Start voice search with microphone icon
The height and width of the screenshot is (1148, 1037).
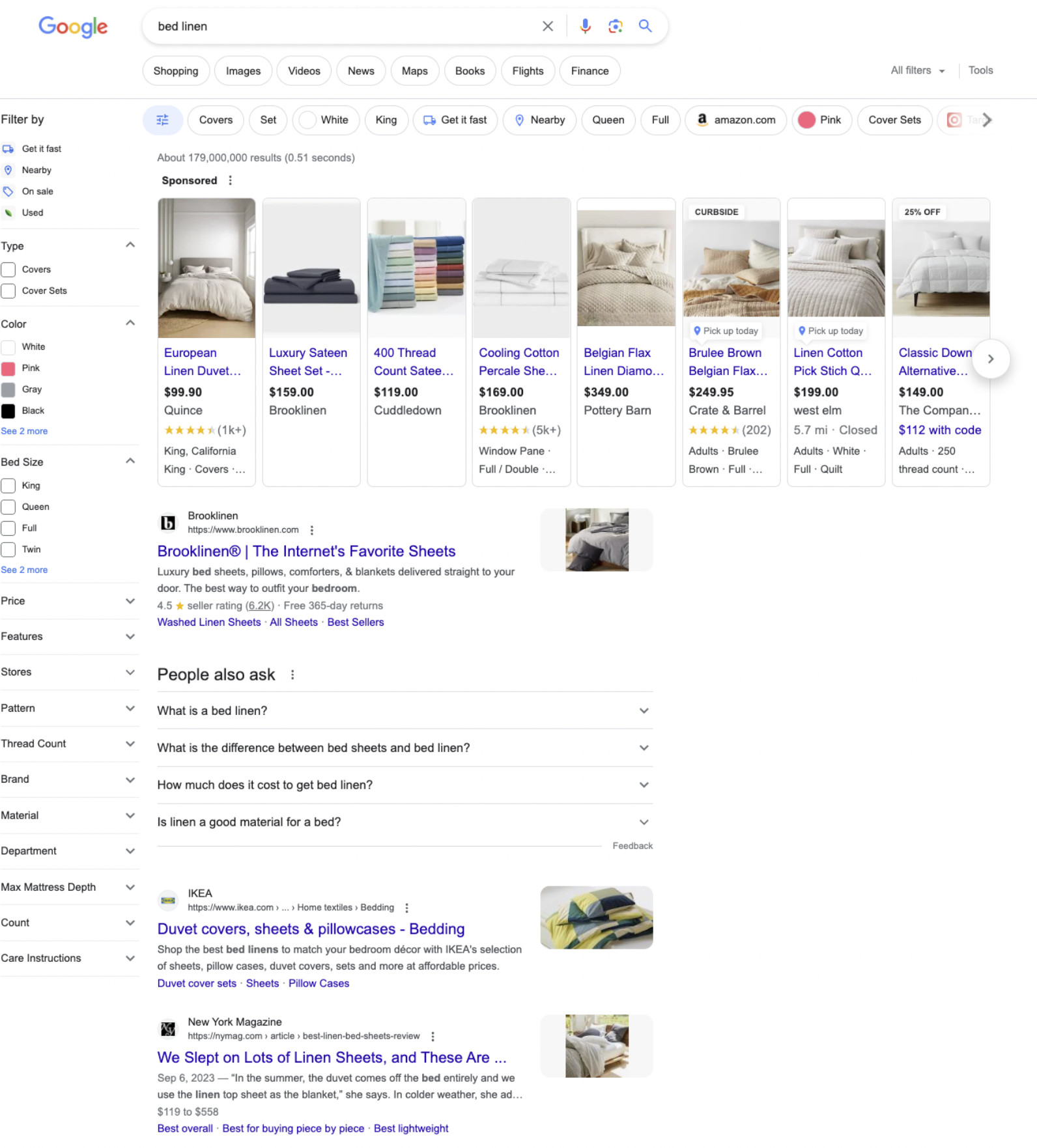coord(585,26)
